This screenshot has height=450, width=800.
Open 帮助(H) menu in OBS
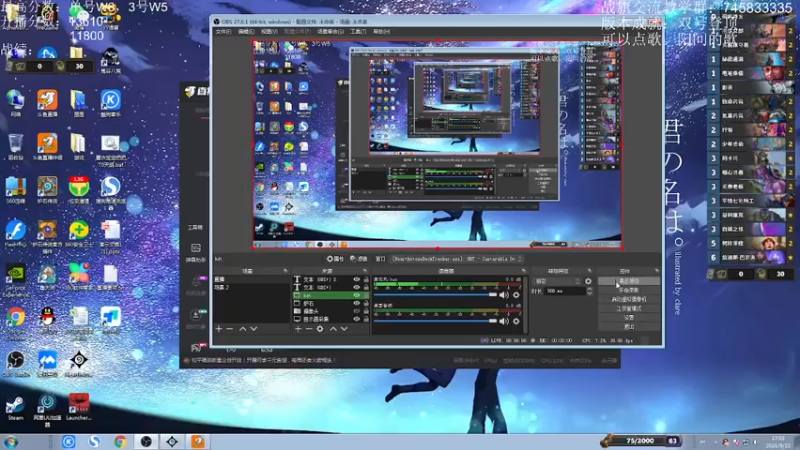click(381, 32)
